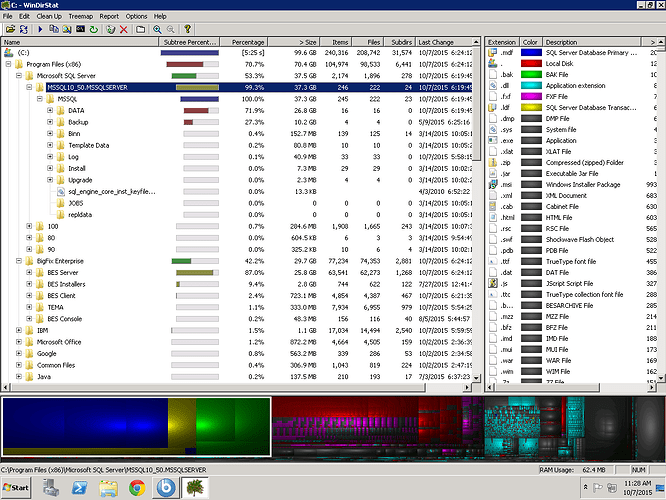Expand the Java folder node
Viewport: 666px width, 500px height.
(x=19, y=376)
